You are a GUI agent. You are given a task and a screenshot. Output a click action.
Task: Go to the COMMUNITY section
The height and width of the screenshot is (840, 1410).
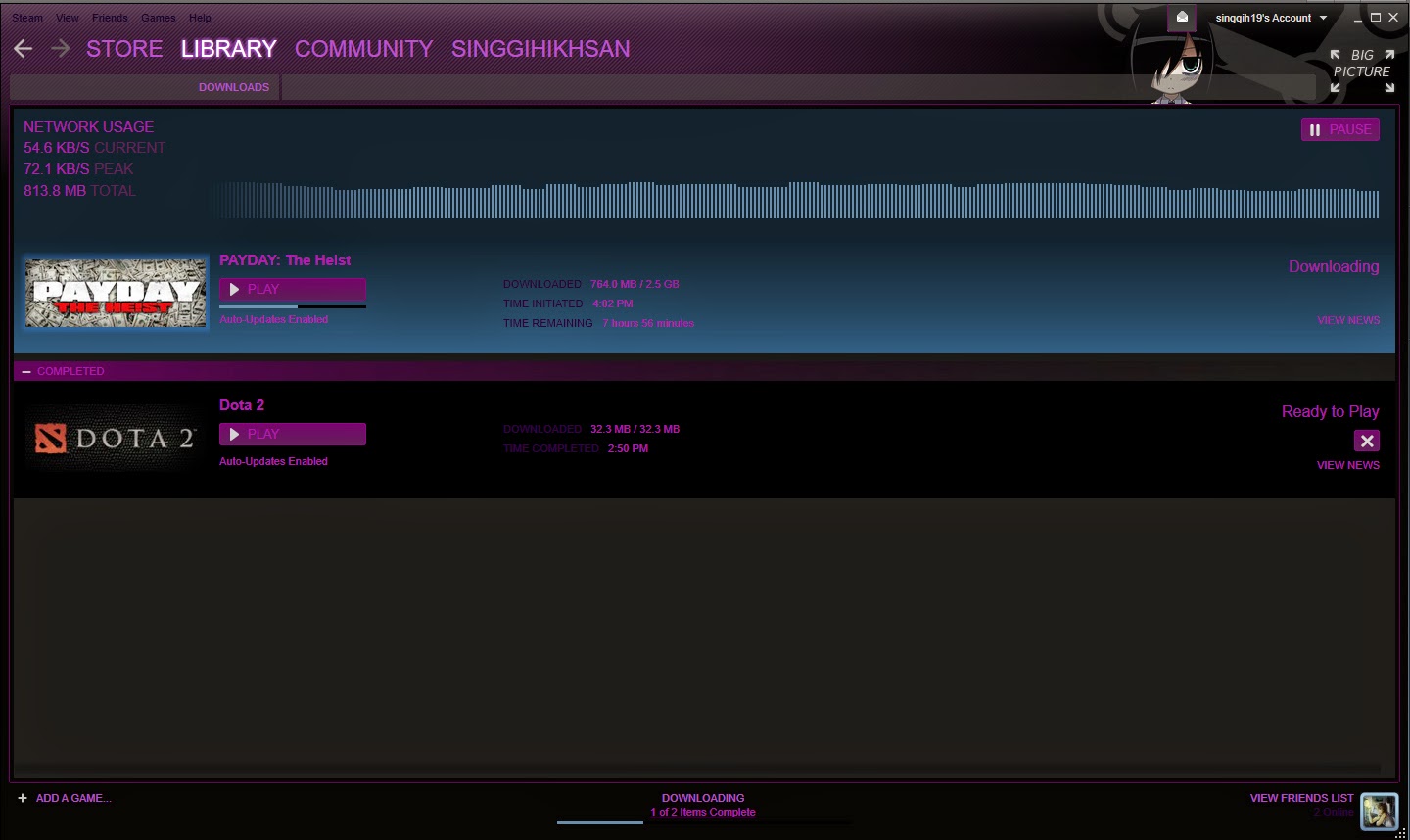(363, 49)
